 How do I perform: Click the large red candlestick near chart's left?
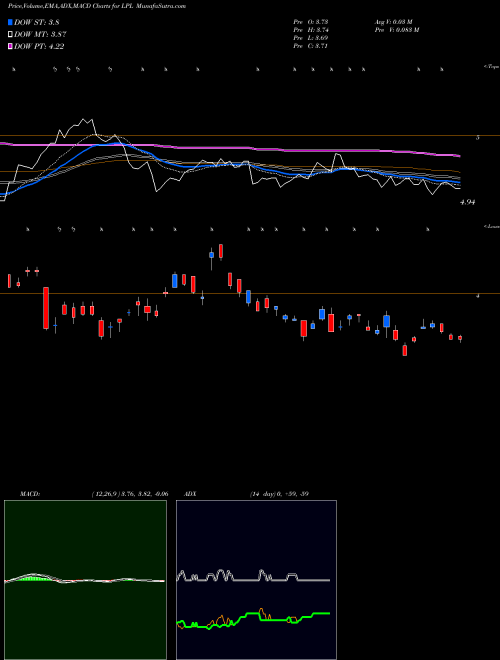click(x=46, y=308)
